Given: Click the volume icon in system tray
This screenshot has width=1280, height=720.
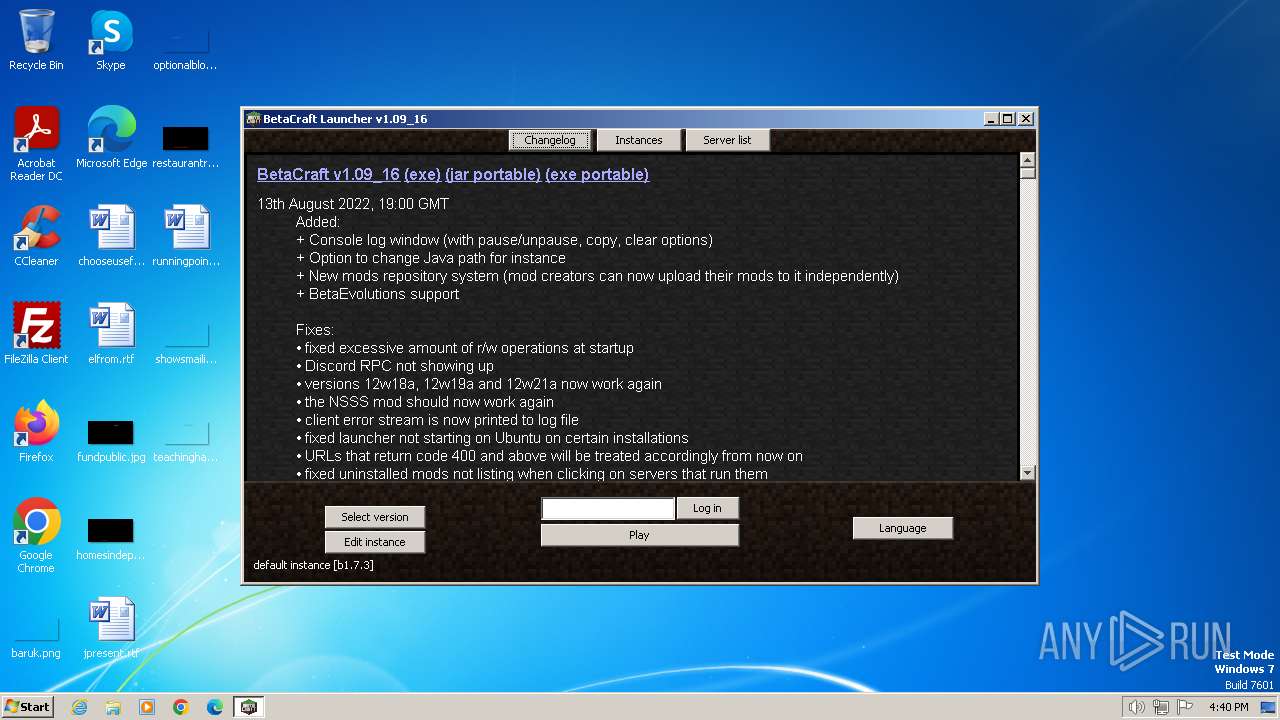Looking at the screenshot, I should [x=1137, y=707].
